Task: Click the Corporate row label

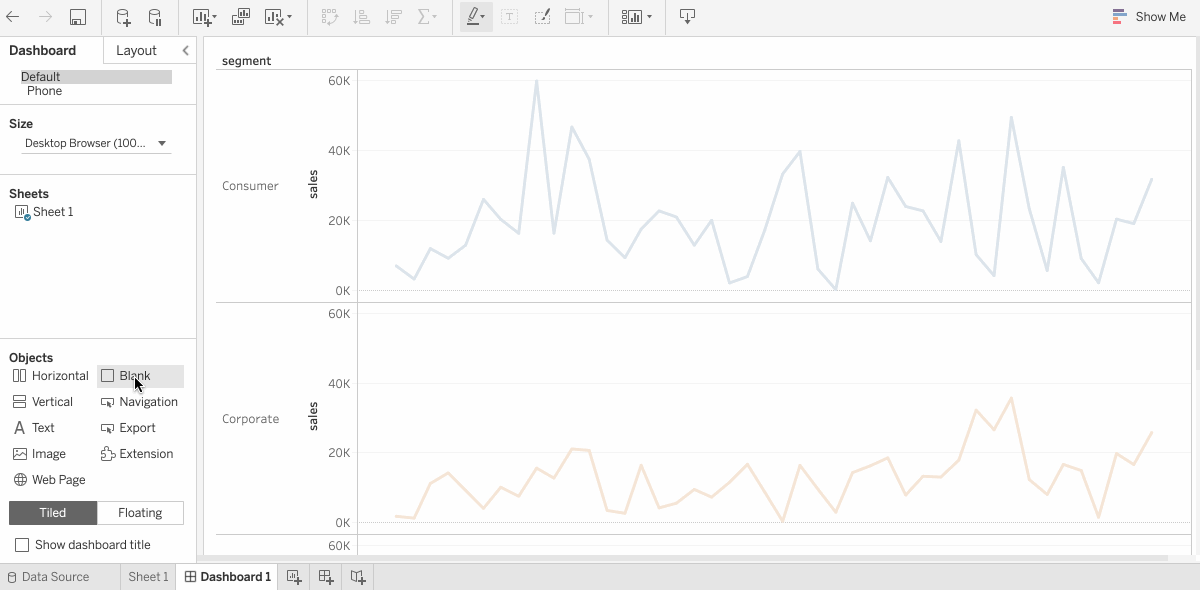Action: (x=250, y=419)
